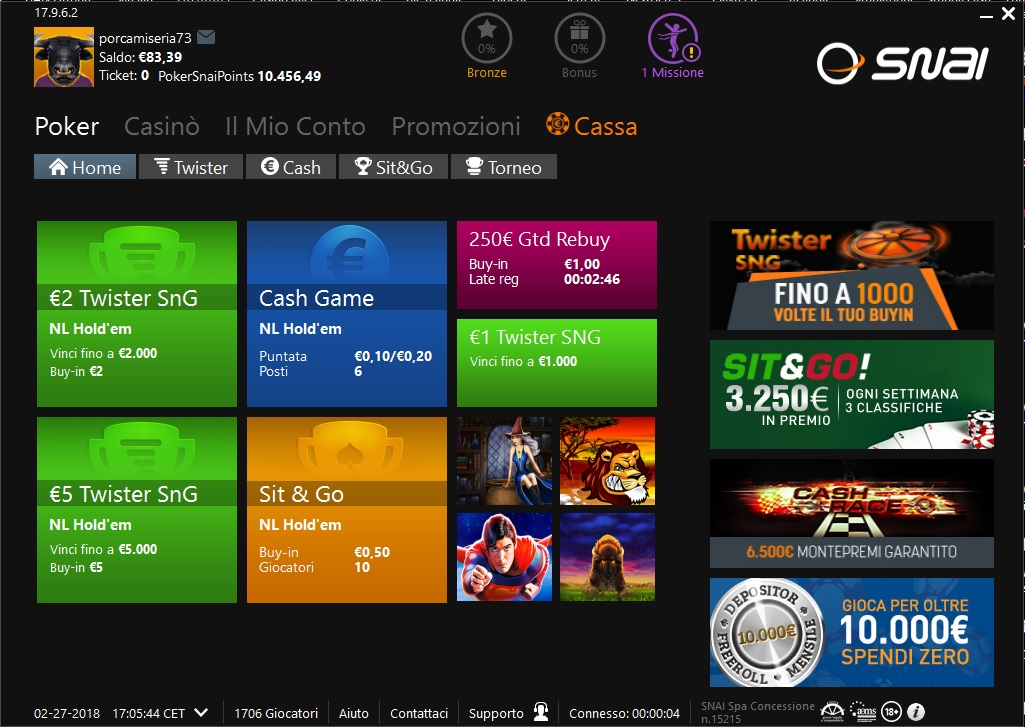Image resolution: width=1025 pixels, height=727 pixels.
Task: Open the Depositor Freeroll 10.000€ banner
Action: coord(852,632)
